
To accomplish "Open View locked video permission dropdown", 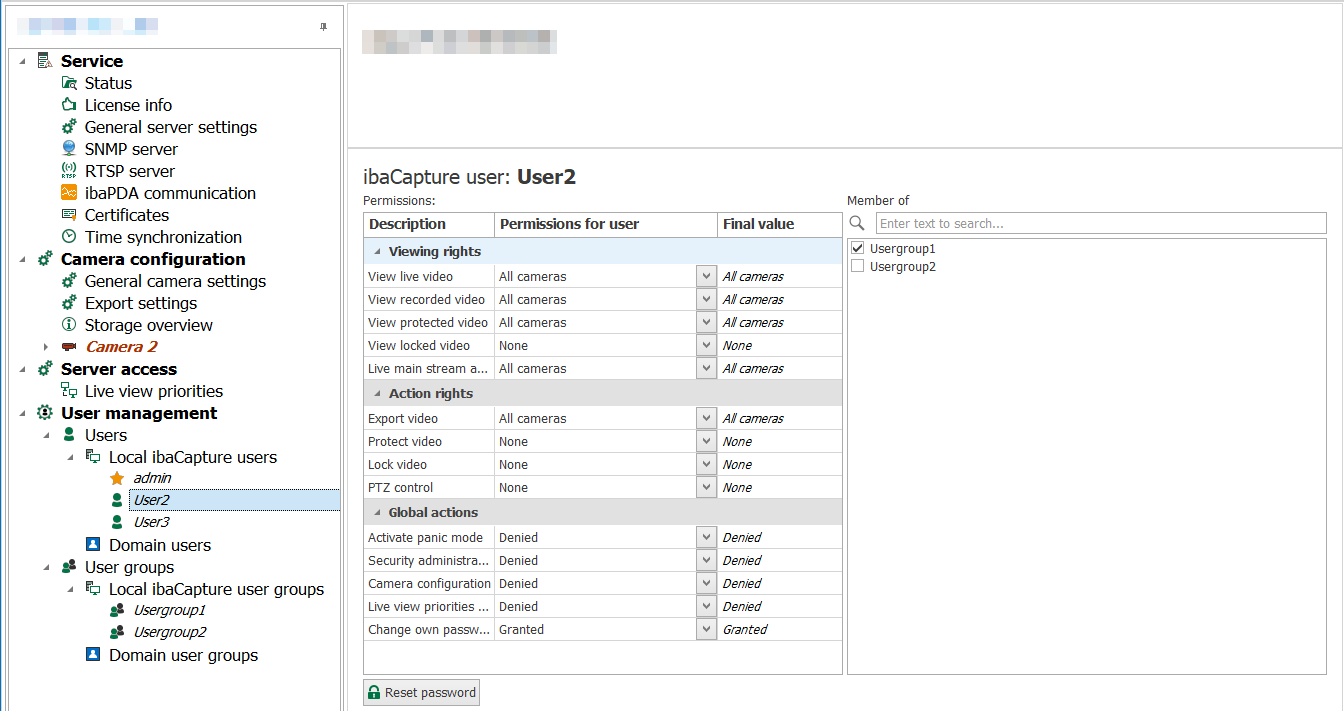I will click(x=706, y=345).
